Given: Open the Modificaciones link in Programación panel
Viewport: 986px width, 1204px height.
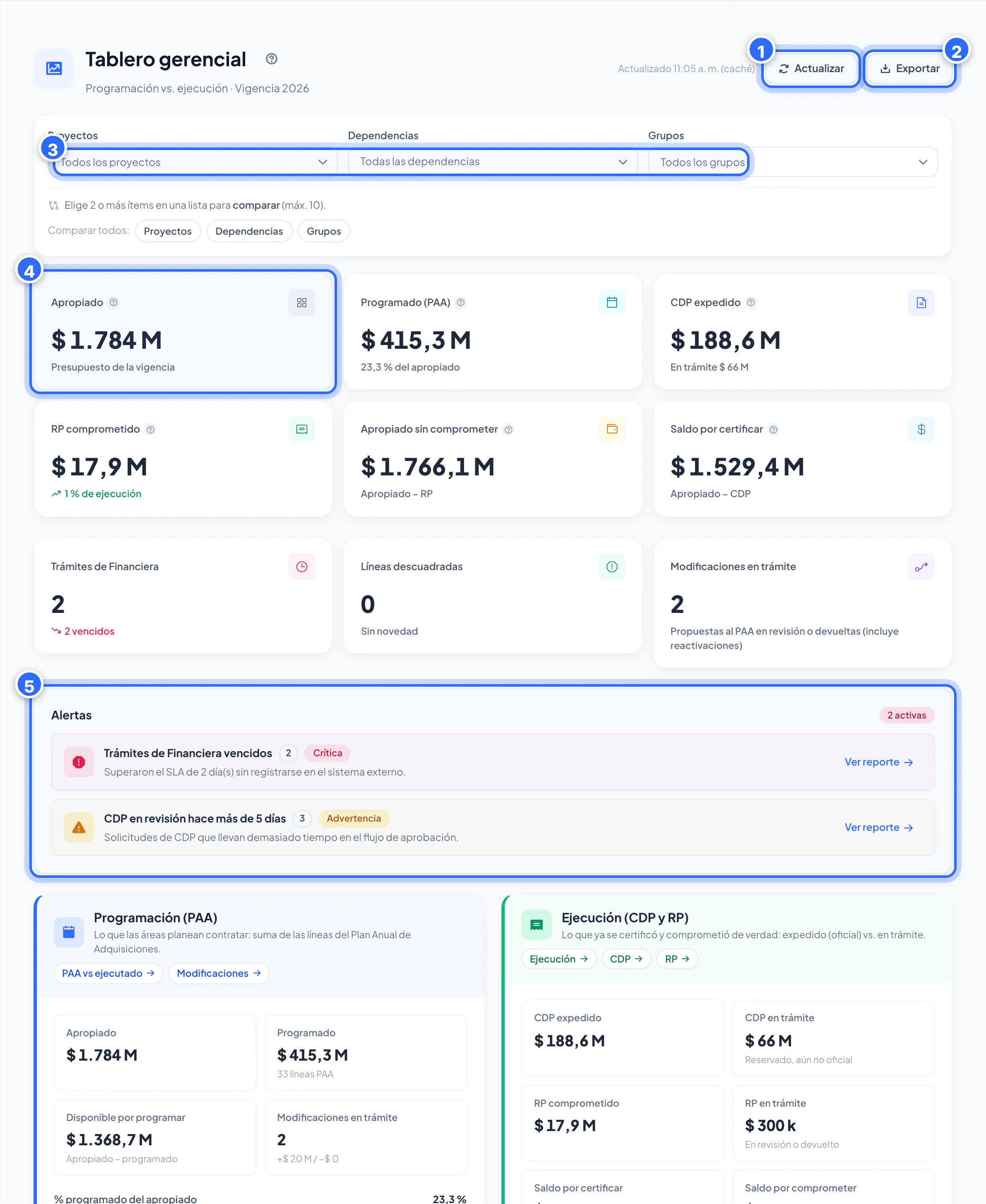Looking at the screenshot, I should (219, 973).
